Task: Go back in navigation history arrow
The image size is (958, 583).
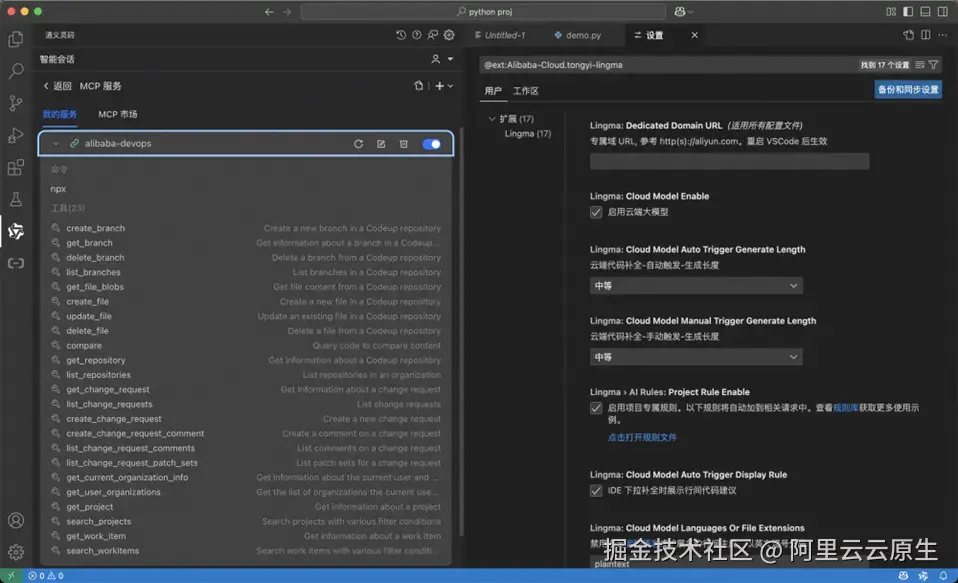Action: [x=269, y=12]
